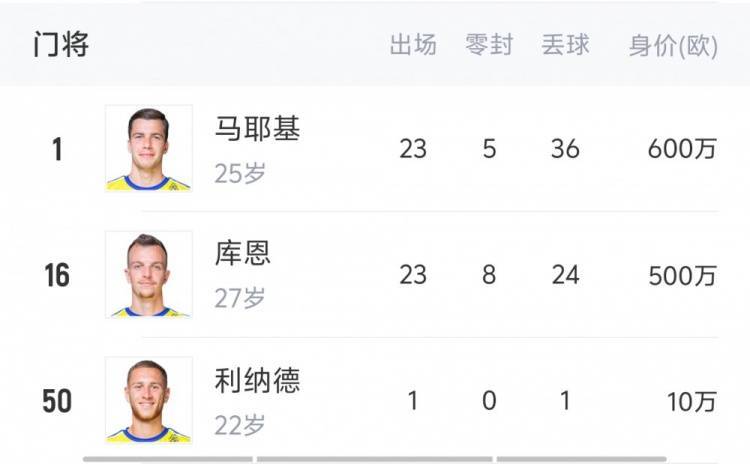Click jersey number 16 of 库恩
This screenshot has width=750, height=464.
coord(57,275)
